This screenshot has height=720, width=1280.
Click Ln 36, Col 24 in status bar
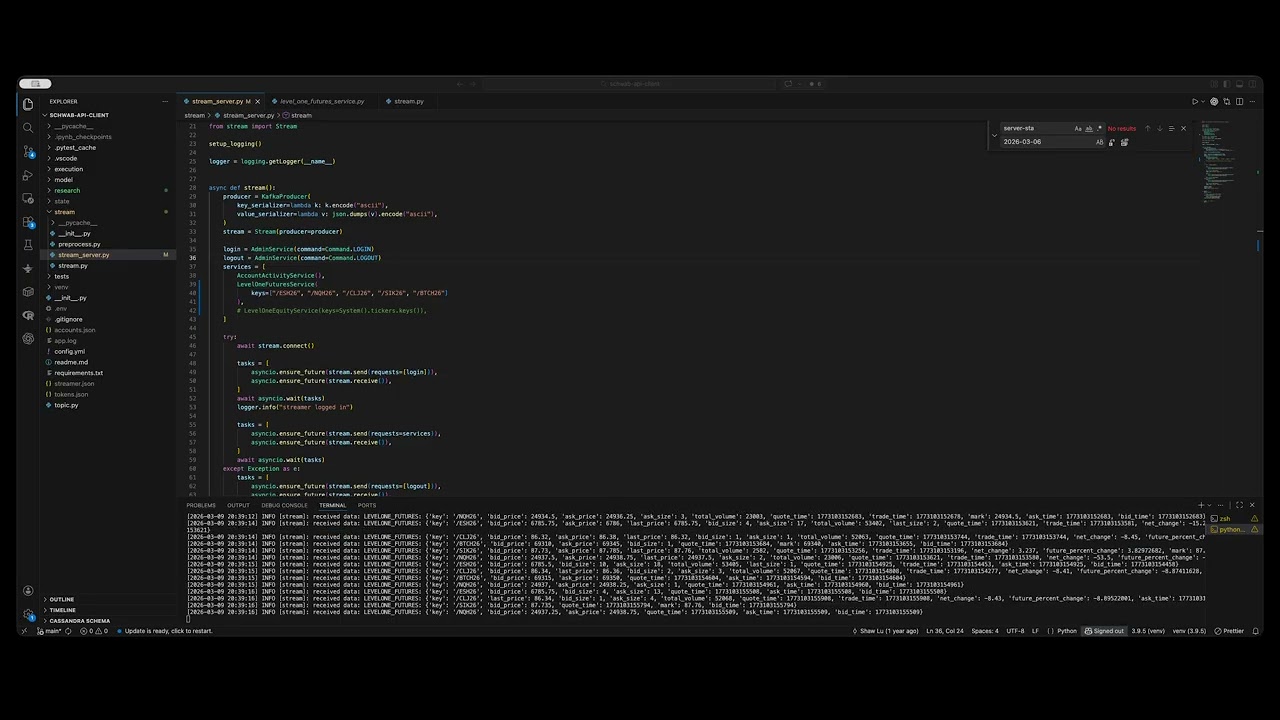coord(945,631)
